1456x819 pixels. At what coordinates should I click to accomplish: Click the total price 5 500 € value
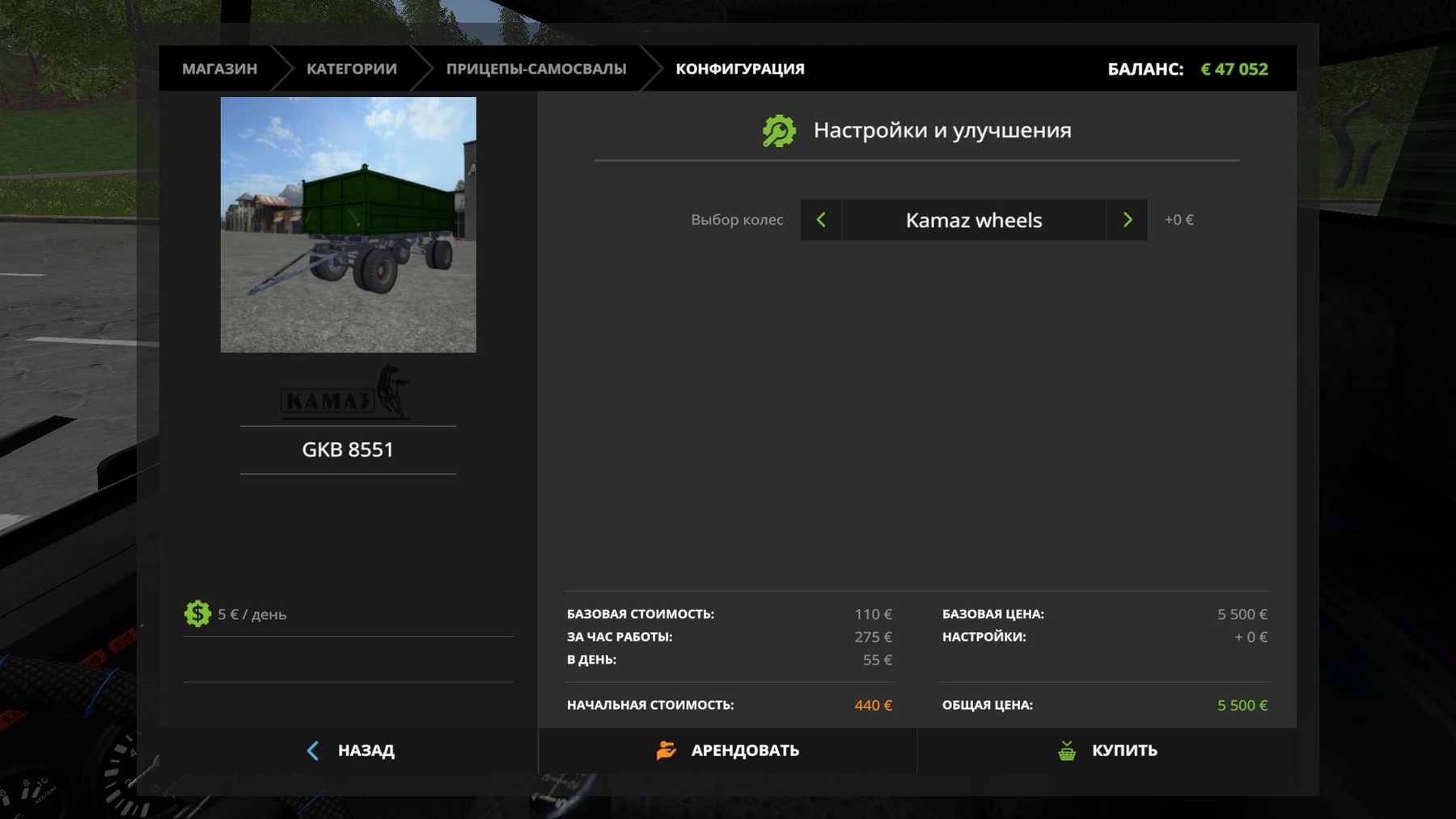[1242, 705]
